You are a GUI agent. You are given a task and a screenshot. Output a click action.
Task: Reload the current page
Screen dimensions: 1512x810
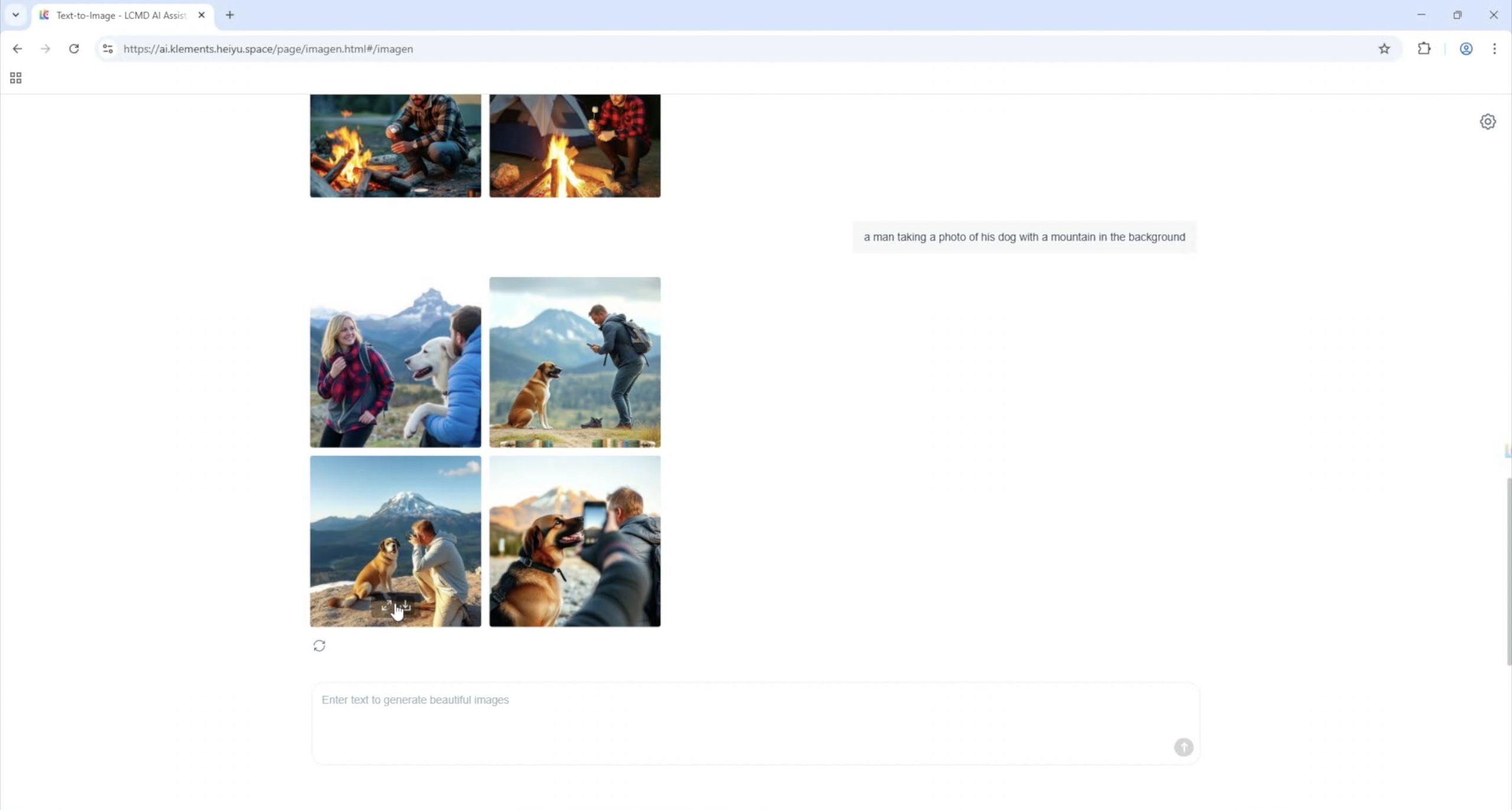click(74, 49)
